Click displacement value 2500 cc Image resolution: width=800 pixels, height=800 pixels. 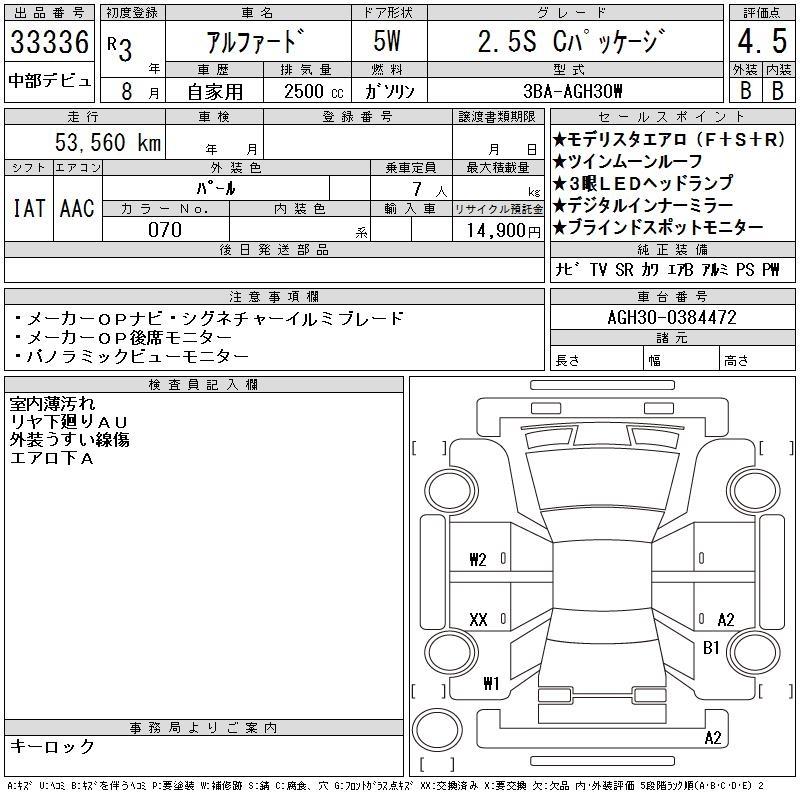(x=313, y=92)
